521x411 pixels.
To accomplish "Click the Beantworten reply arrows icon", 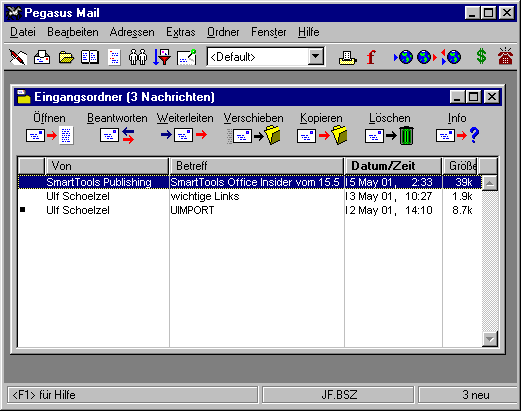I will (x=117, y=136).
